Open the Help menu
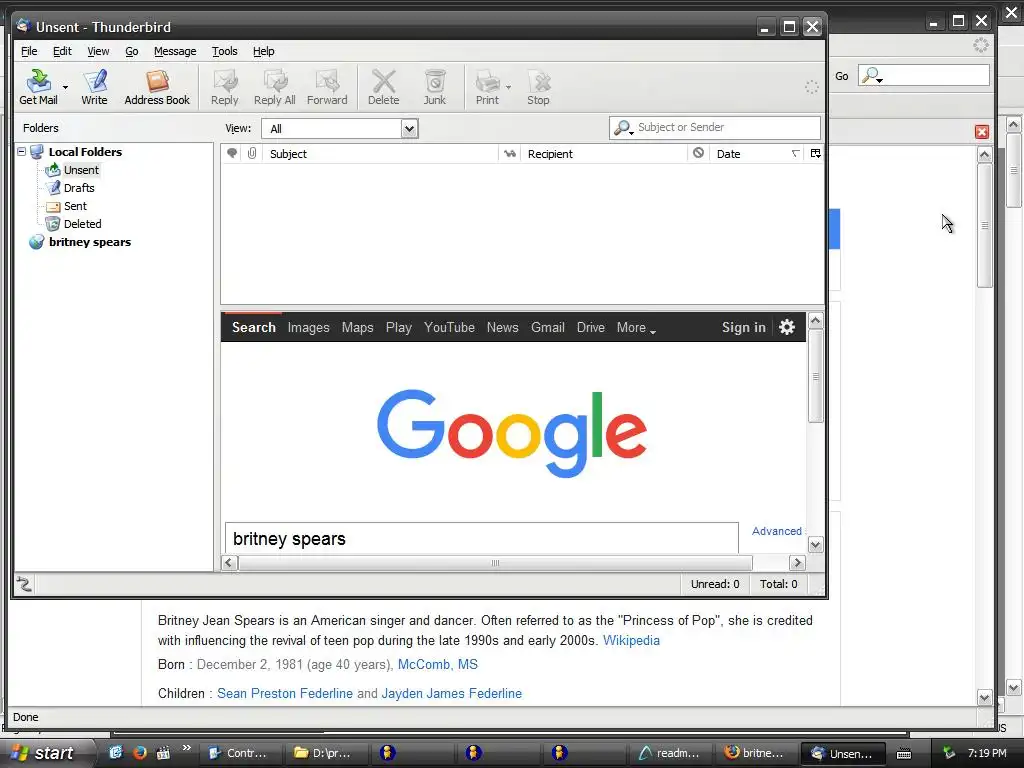Image resolution: width=1024 pixels, height=768 pixels. click(263, 51)
